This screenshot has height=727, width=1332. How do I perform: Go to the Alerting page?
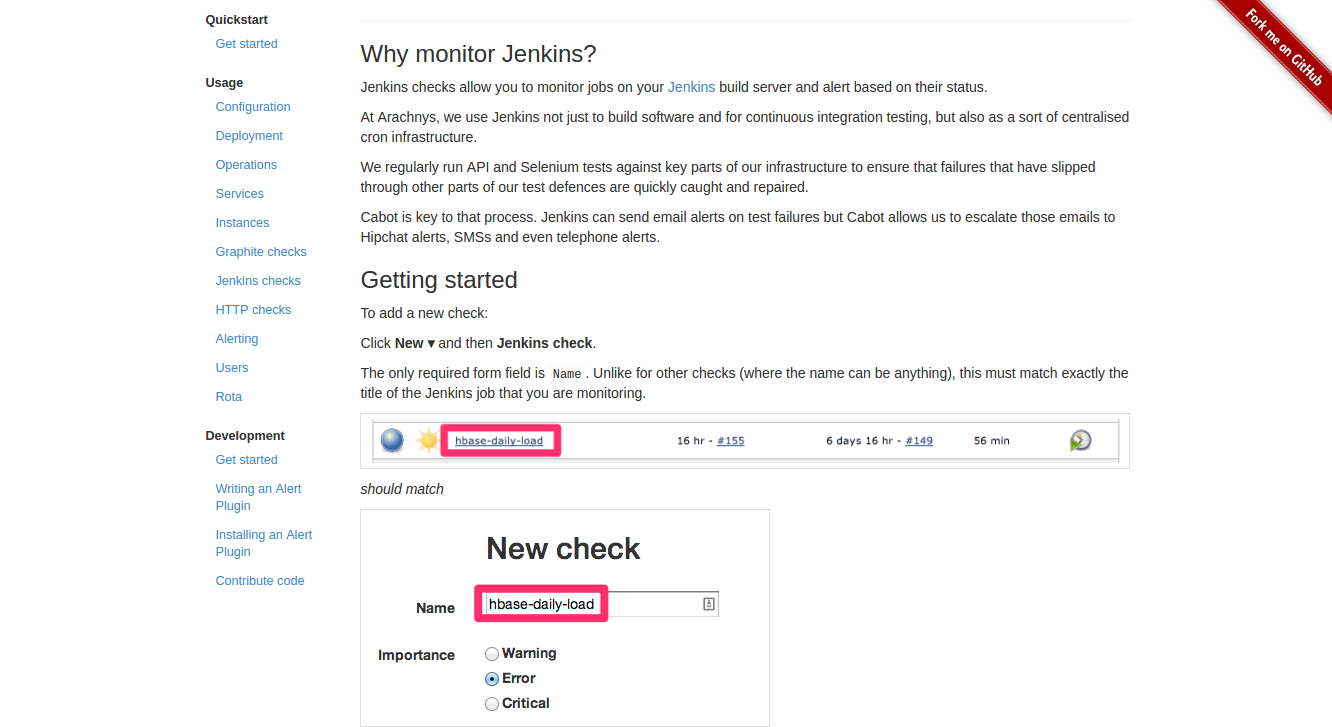click(x=237, y=339)
